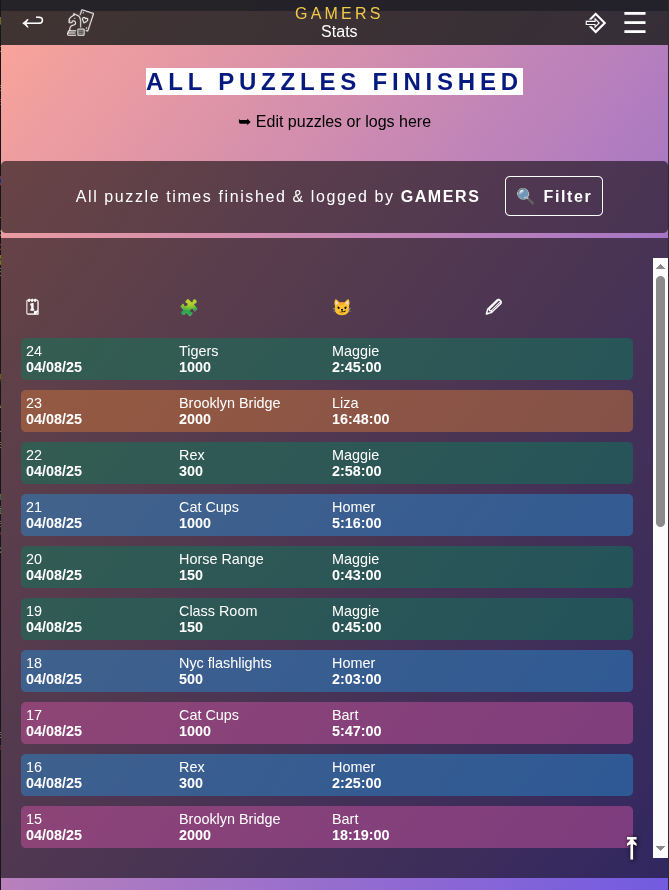Screen dimensions: 669x890
Task: Select log 21 Cat Cups by Homer
Action: 326,515
